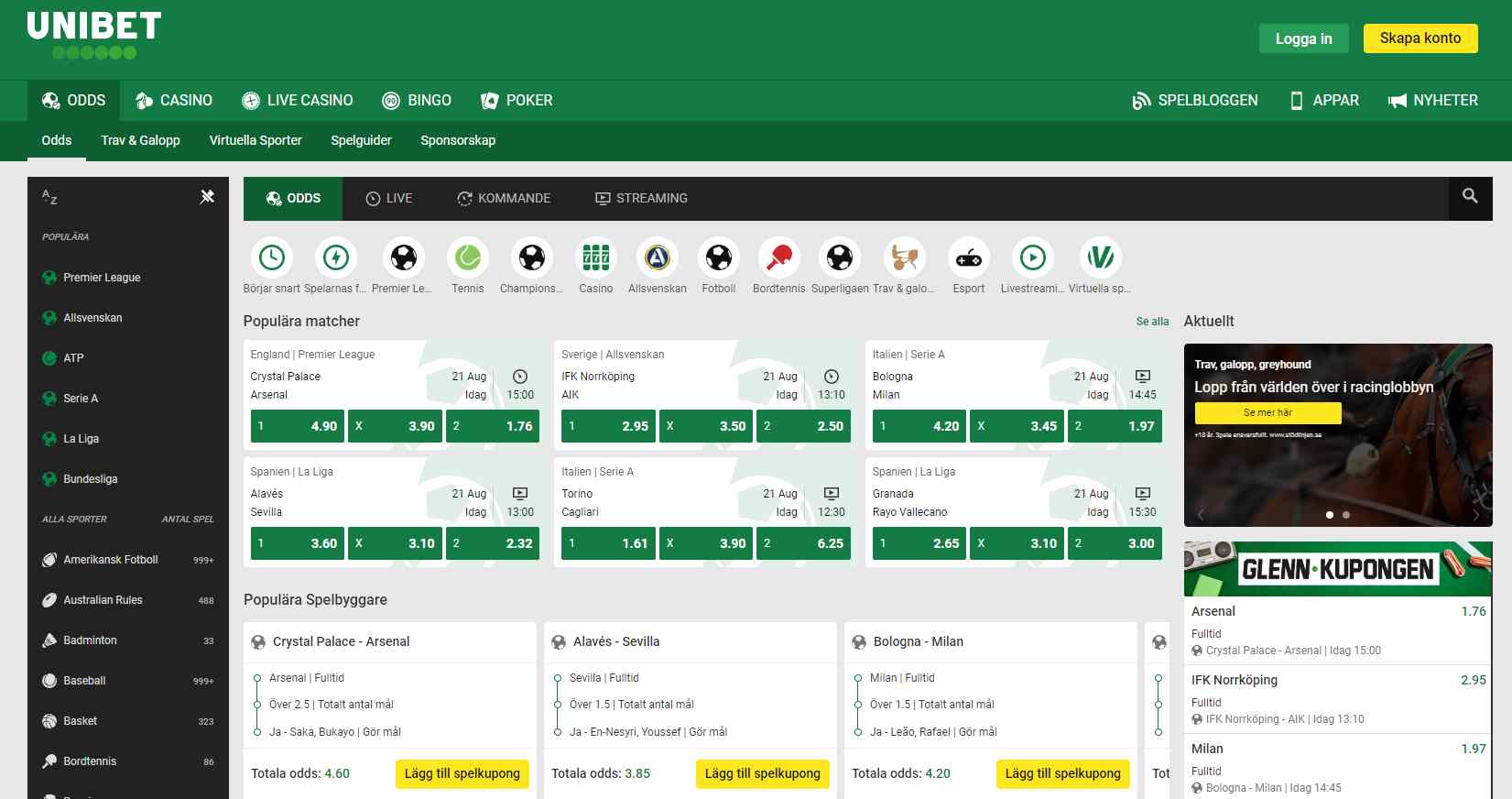Image resolution: width=1512 pixels, height=799 pixels.
Task: Open the Esport gamepad icon
Action: 969,257
